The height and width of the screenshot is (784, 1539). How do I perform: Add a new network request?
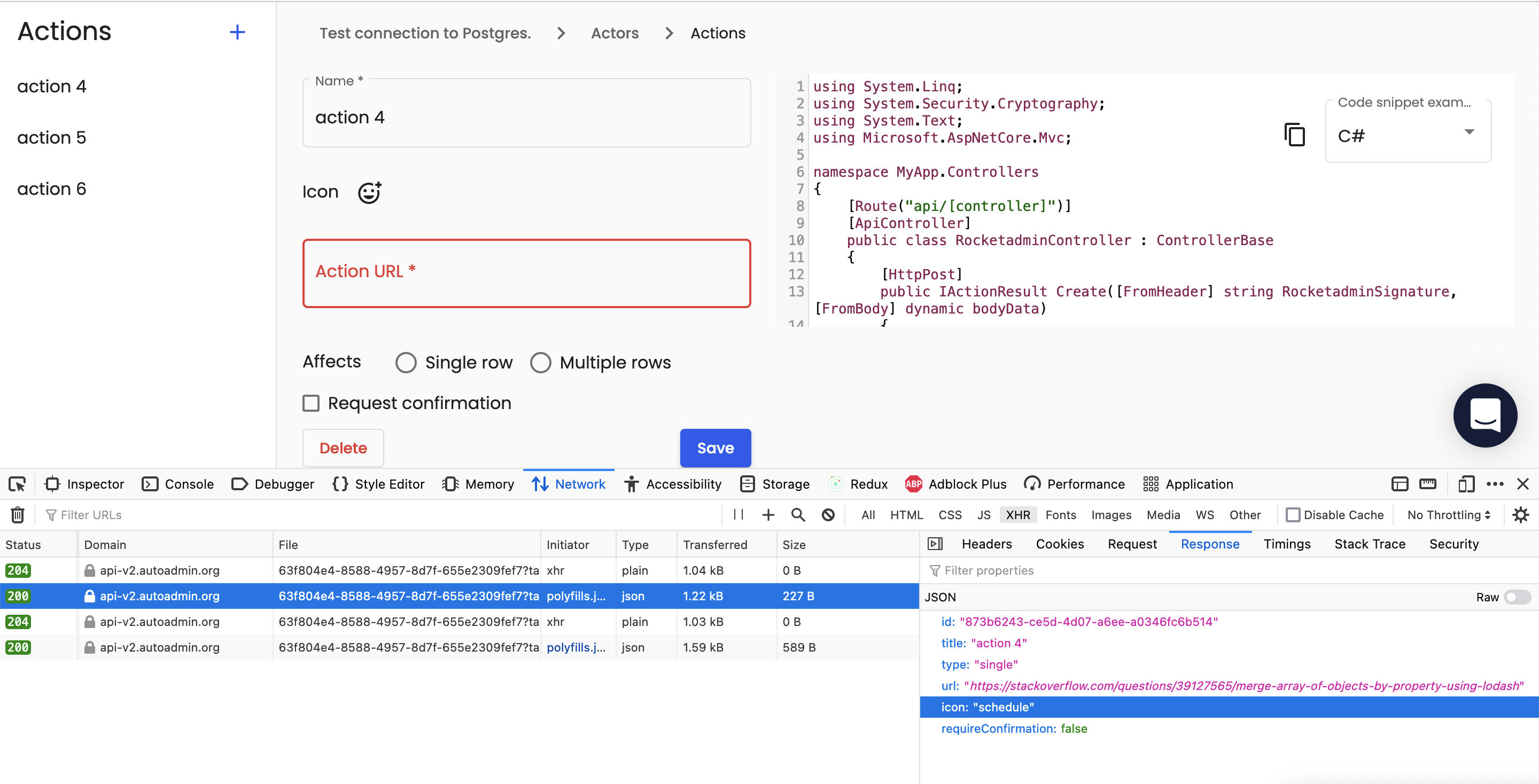tap(768, 515)
